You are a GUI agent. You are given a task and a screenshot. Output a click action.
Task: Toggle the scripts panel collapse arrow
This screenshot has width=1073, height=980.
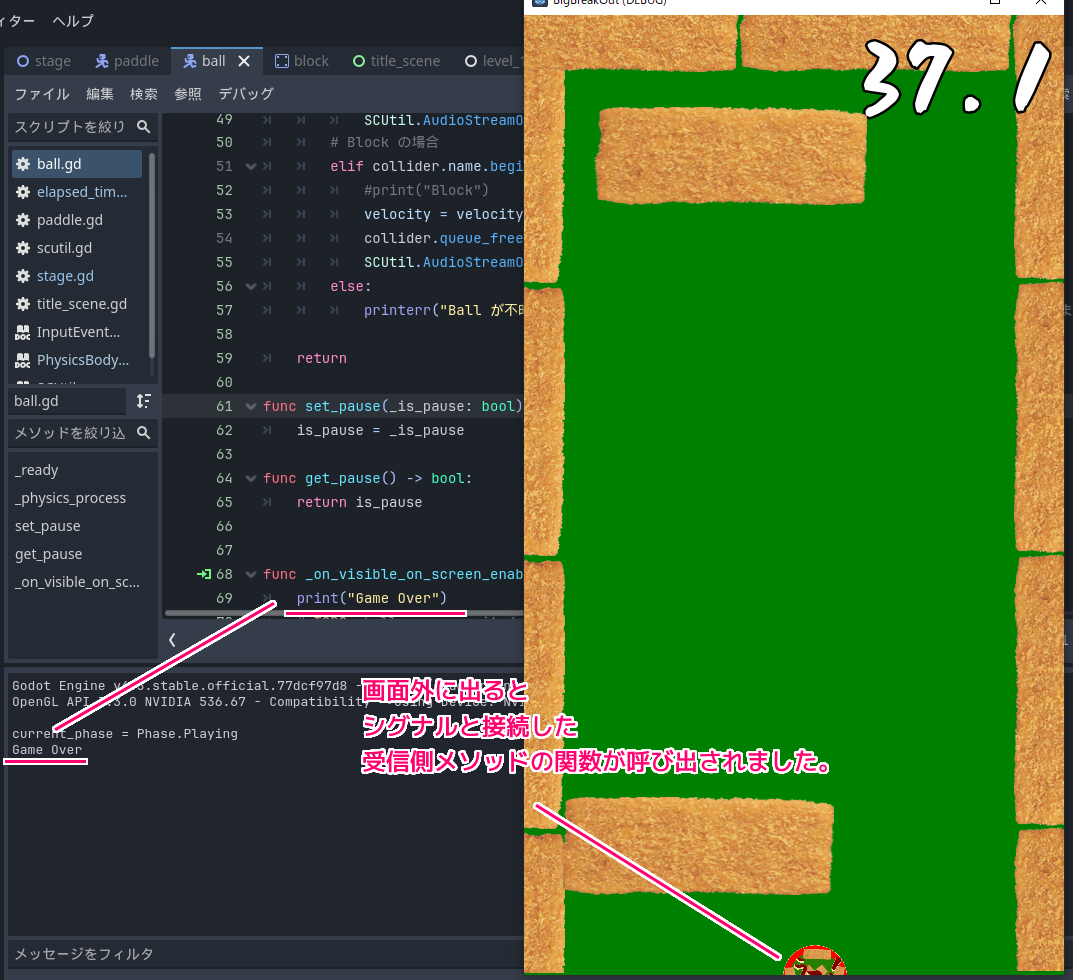coord(172,640)
